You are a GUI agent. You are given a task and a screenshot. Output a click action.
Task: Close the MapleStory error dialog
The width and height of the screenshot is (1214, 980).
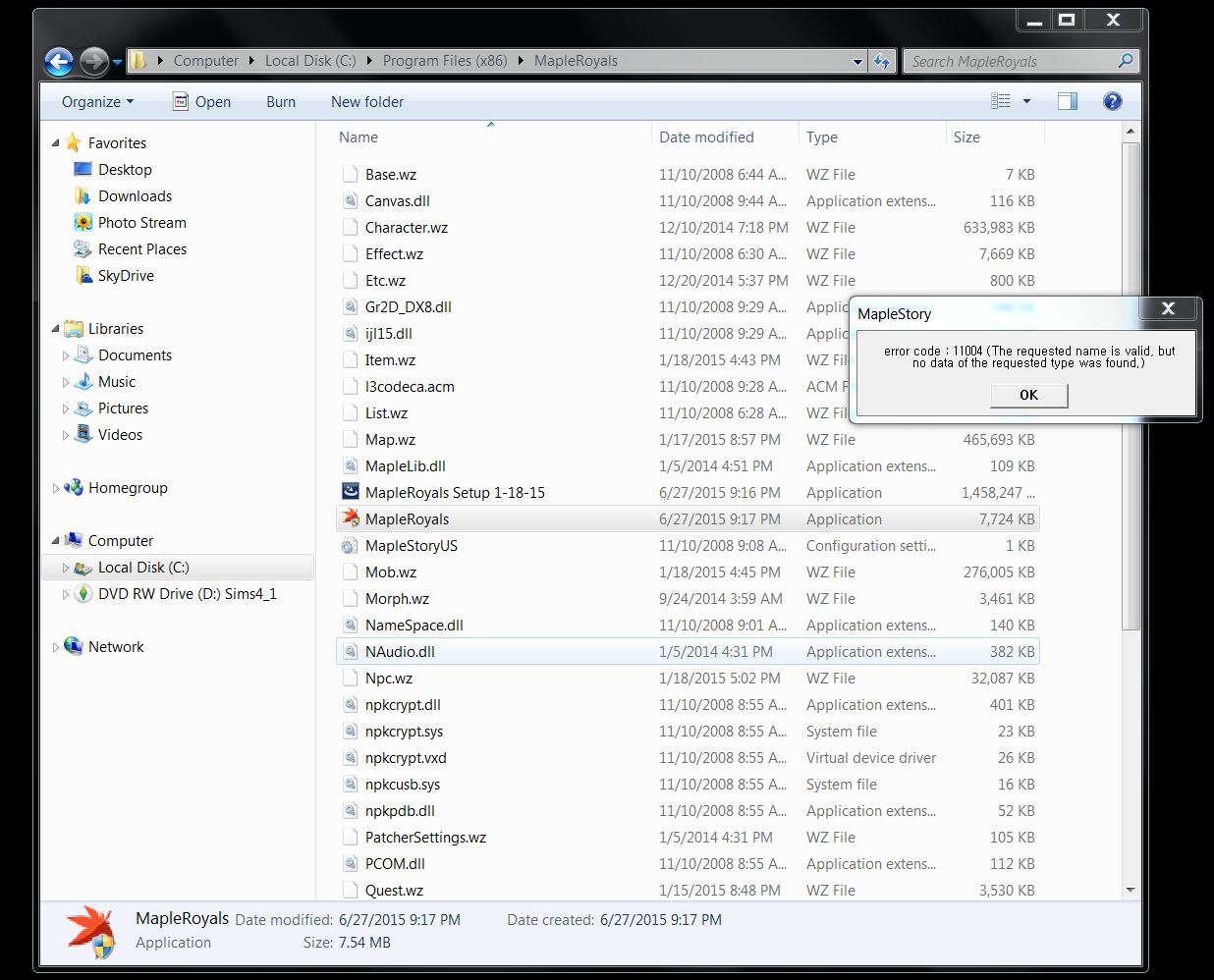[1168, 308]
